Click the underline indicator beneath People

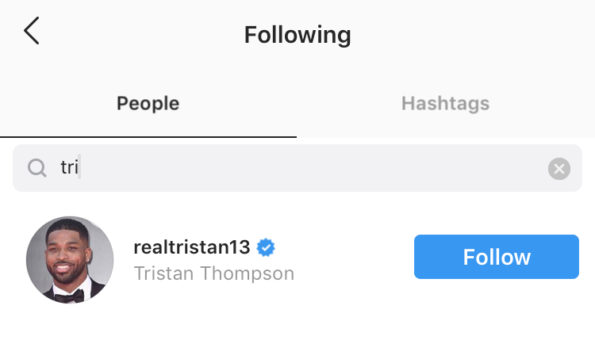pos(148,137)
